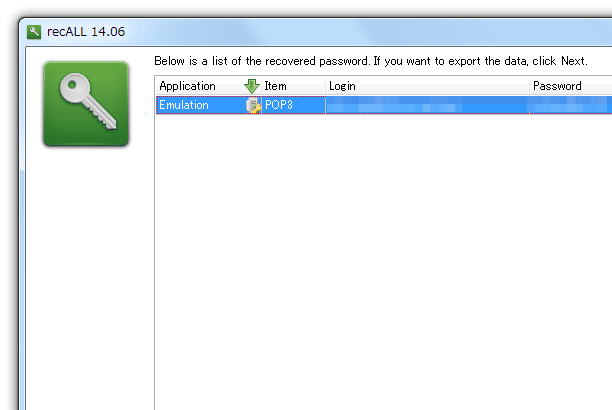
Task: Click the POP3 row's clipboard and key icon
Action: (x=253, y=105)
